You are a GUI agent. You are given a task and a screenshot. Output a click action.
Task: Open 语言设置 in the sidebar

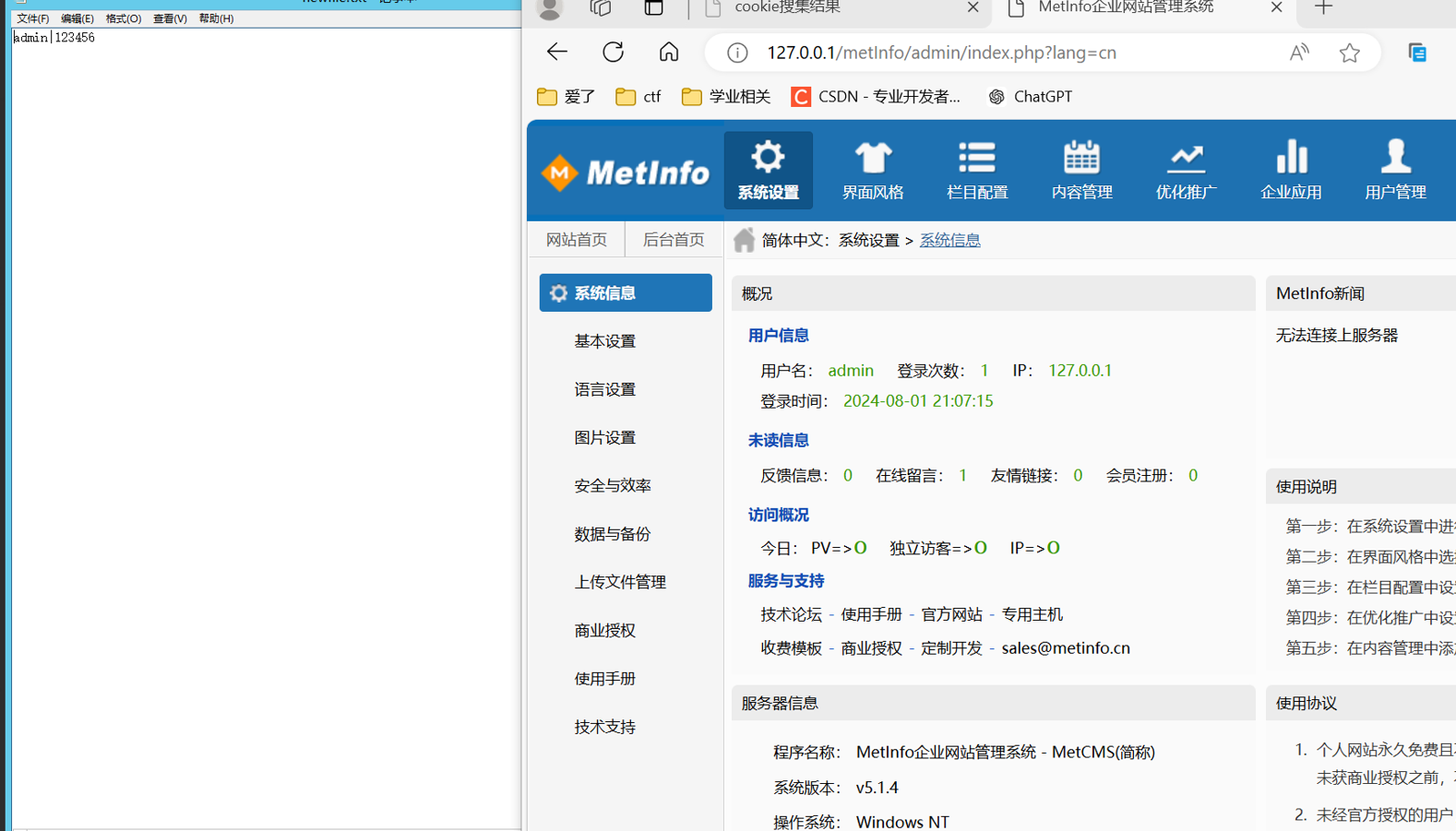click(x=605, y=389)
